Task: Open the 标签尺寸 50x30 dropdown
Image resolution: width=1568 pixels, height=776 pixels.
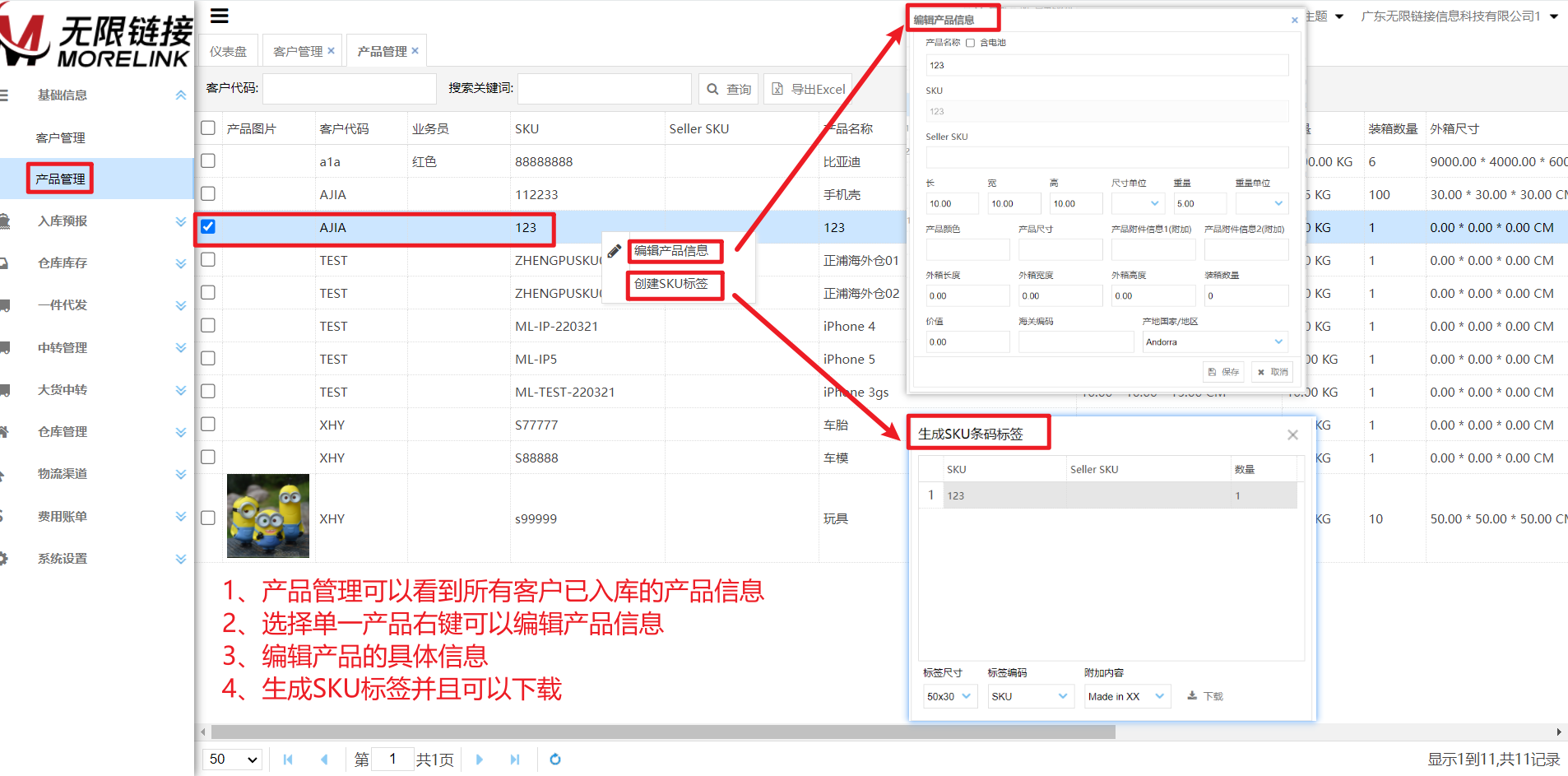Action: tap(949, 696)
